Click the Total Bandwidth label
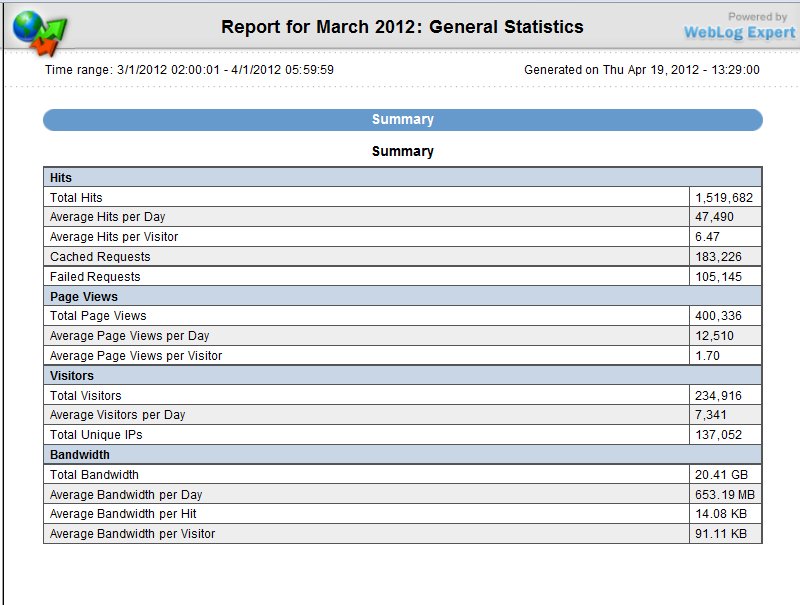The width and height of the screenshot is (800, 605). coord(94,474)
